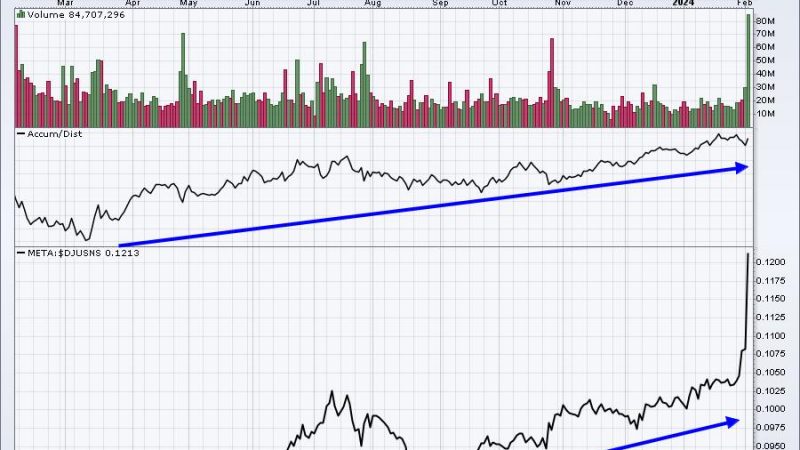
Task: Click the 2024 year label
Action: tap(683, 3)
